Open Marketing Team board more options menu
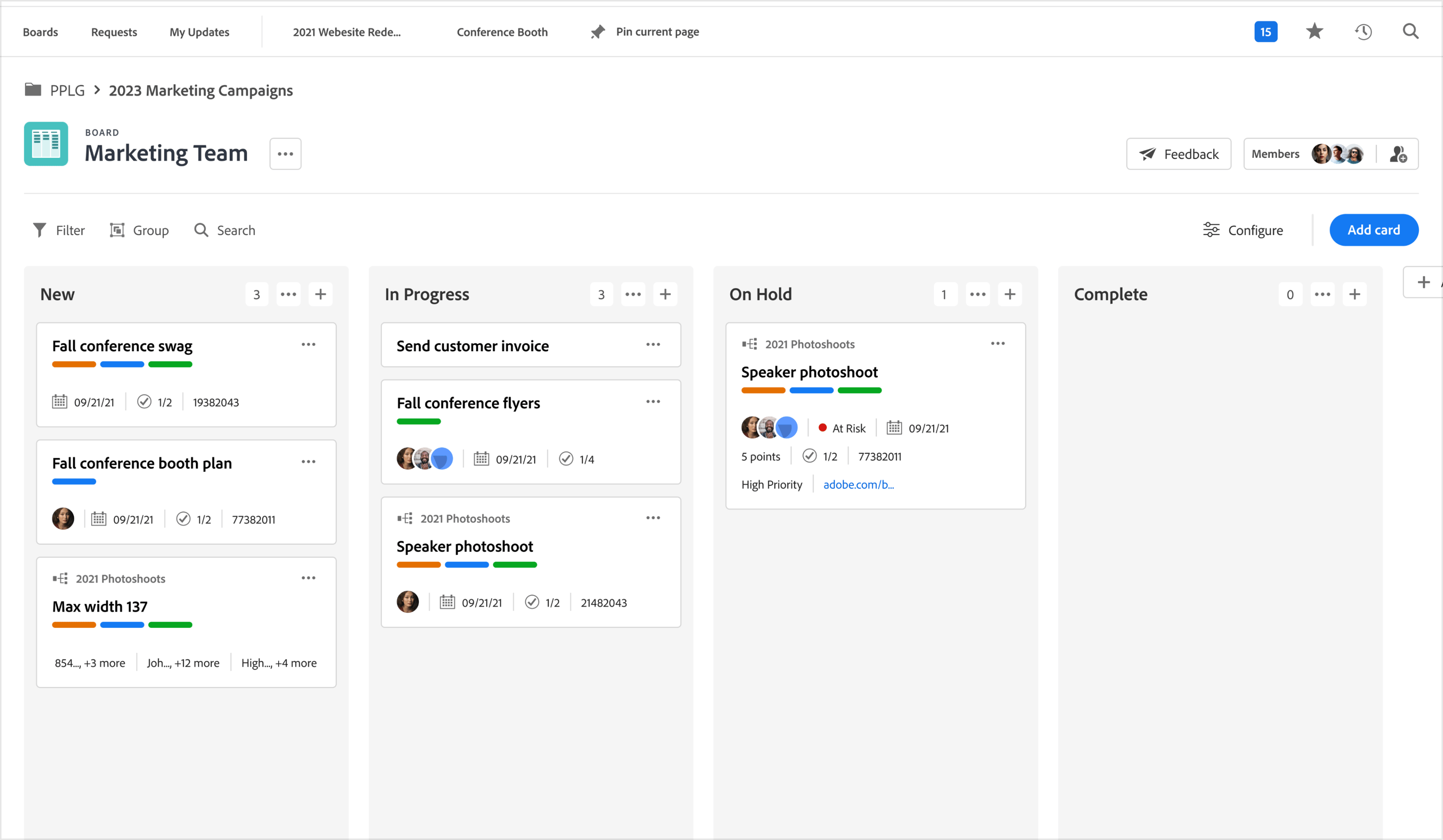 285,154
